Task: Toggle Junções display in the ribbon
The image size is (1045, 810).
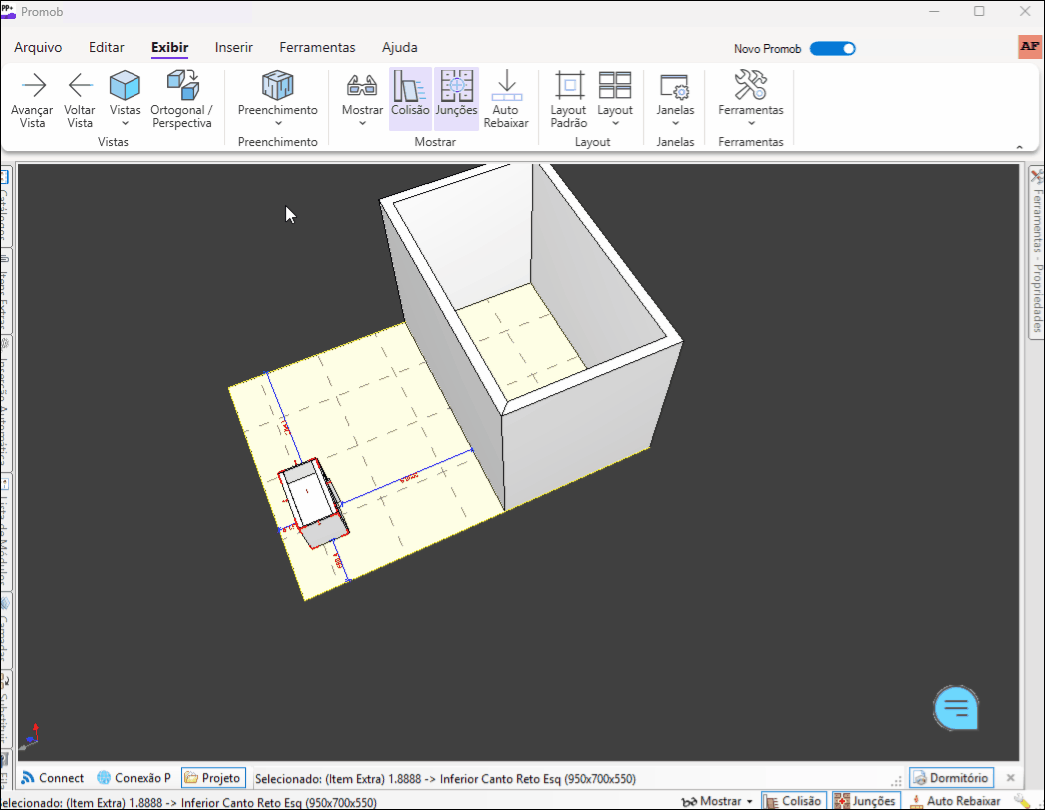Action: [456, 98]
